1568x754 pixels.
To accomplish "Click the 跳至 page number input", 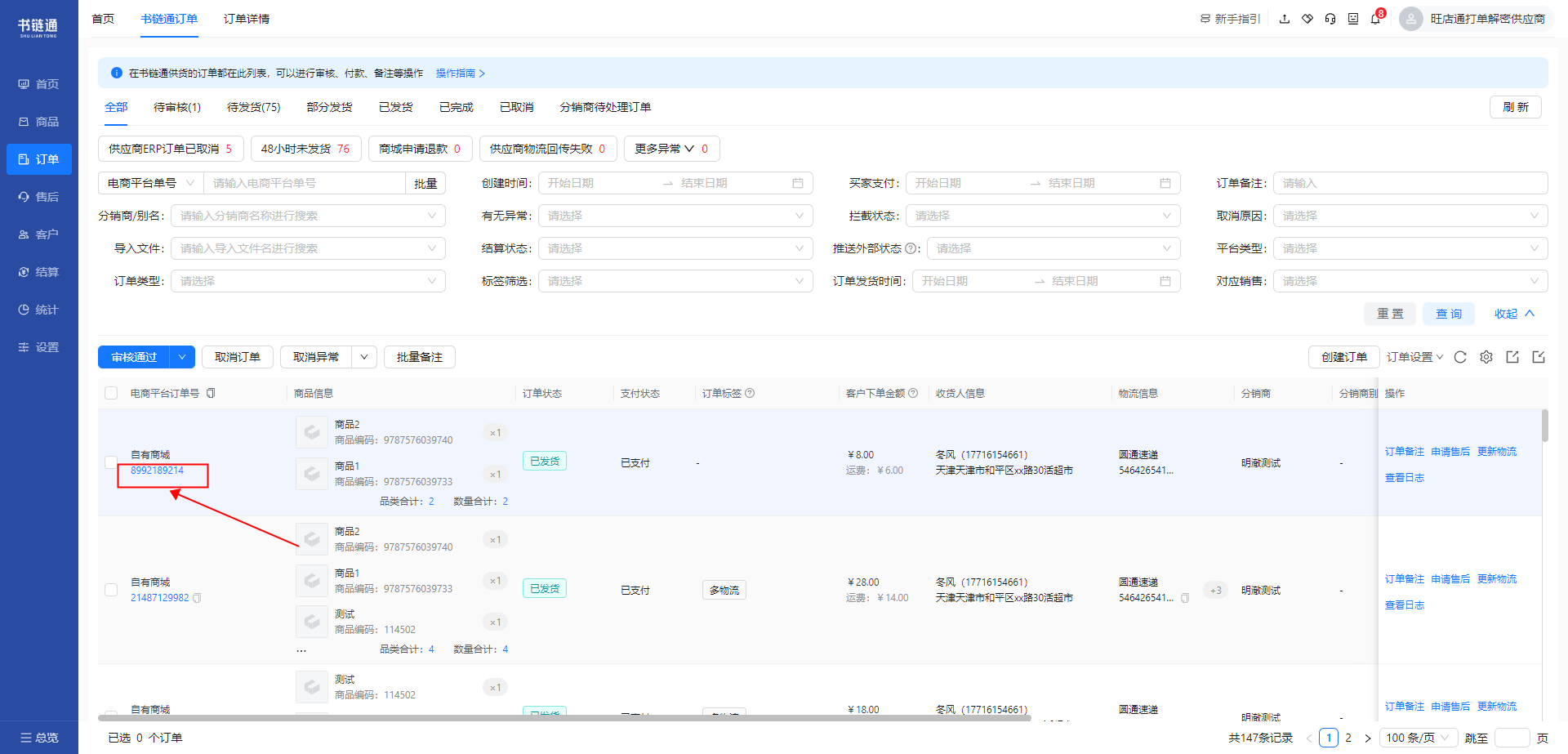I will [x=1512, y=738].
